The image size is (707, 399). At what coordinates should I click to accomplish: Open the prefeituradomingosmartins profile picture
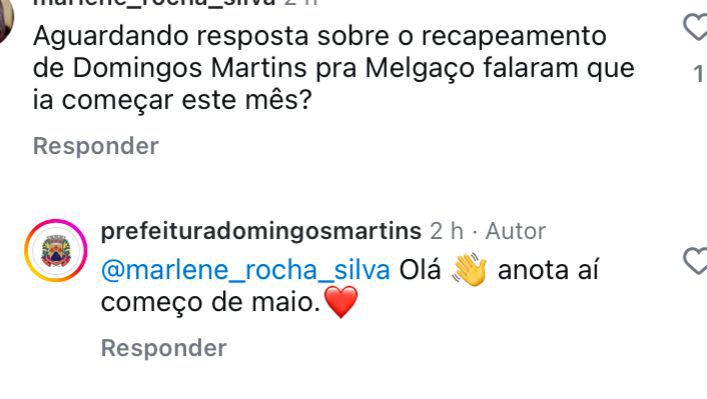click(56, 251)
